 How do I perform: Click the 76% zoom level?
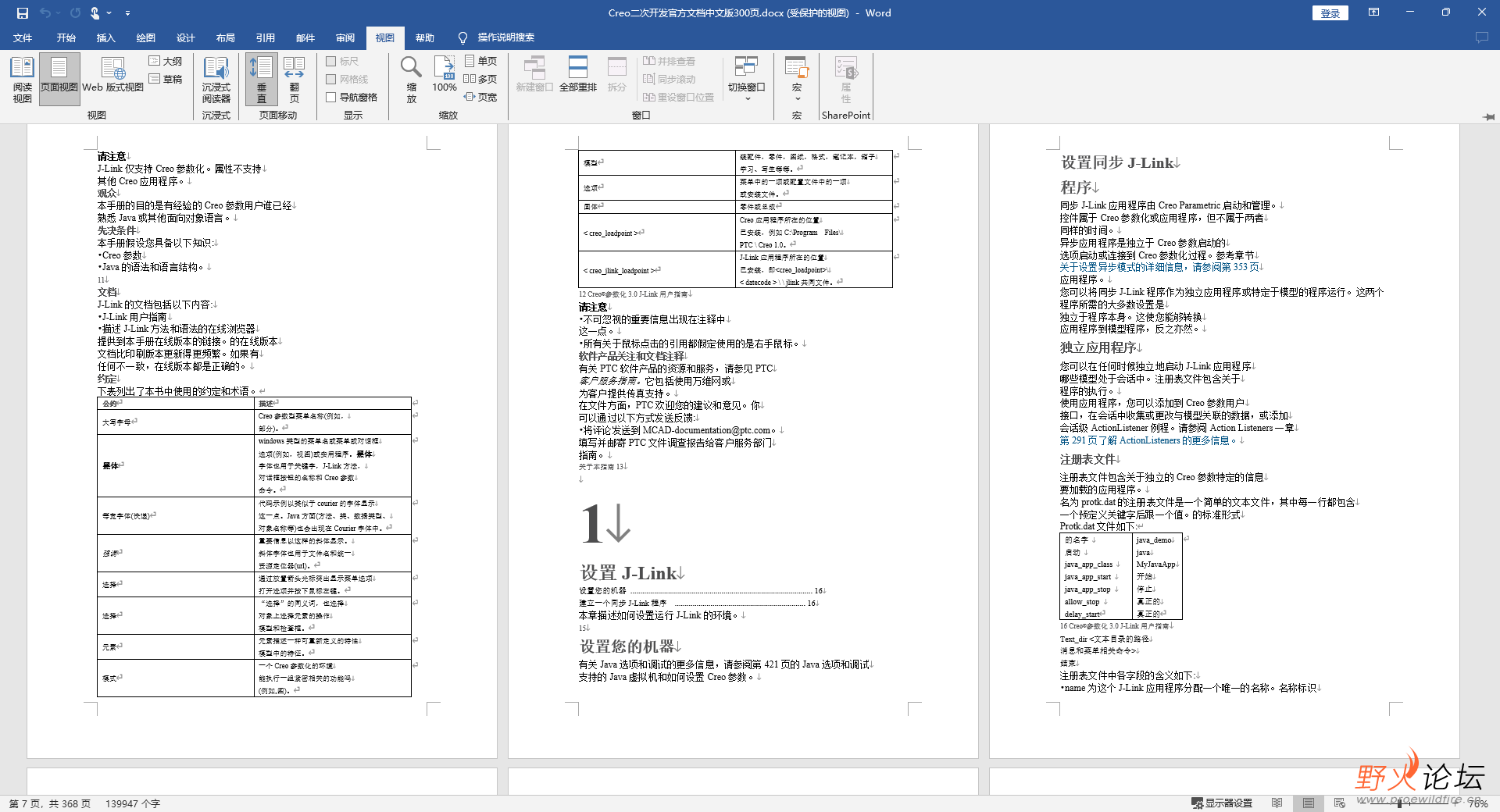point(1478,803)
